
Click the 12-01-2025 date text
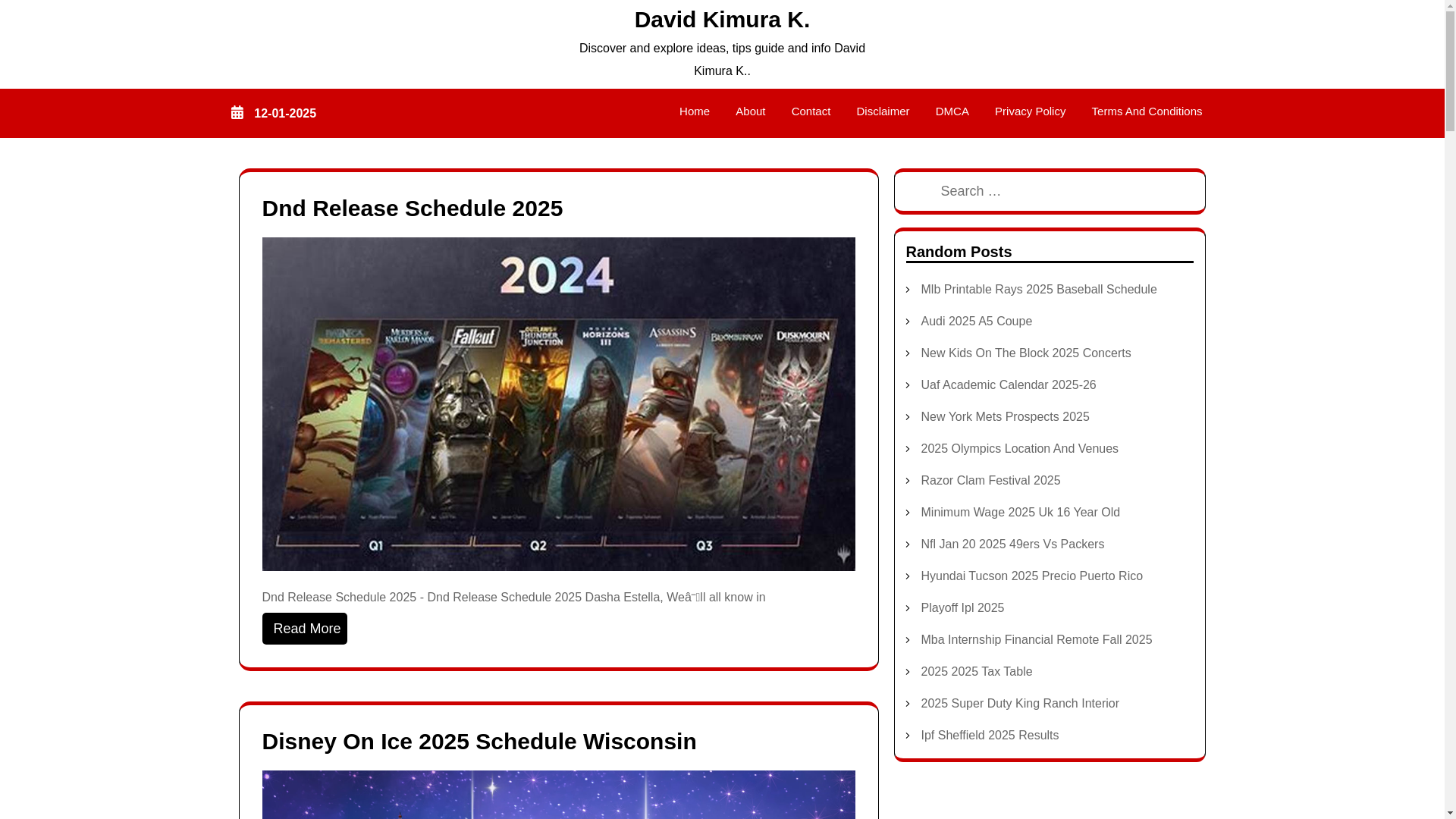point(285,114)
